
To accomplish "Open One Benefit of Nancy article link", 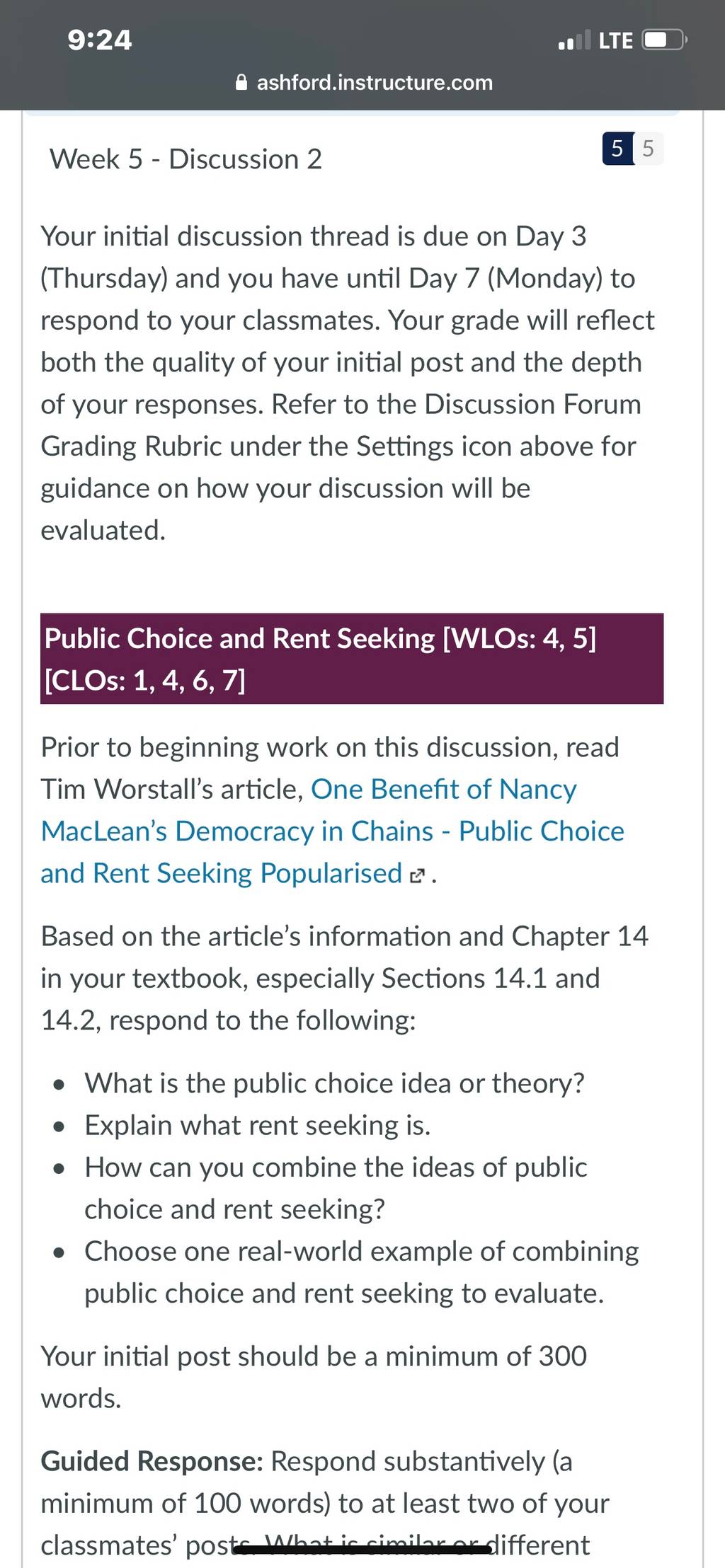I will click(x=444, y=789).
